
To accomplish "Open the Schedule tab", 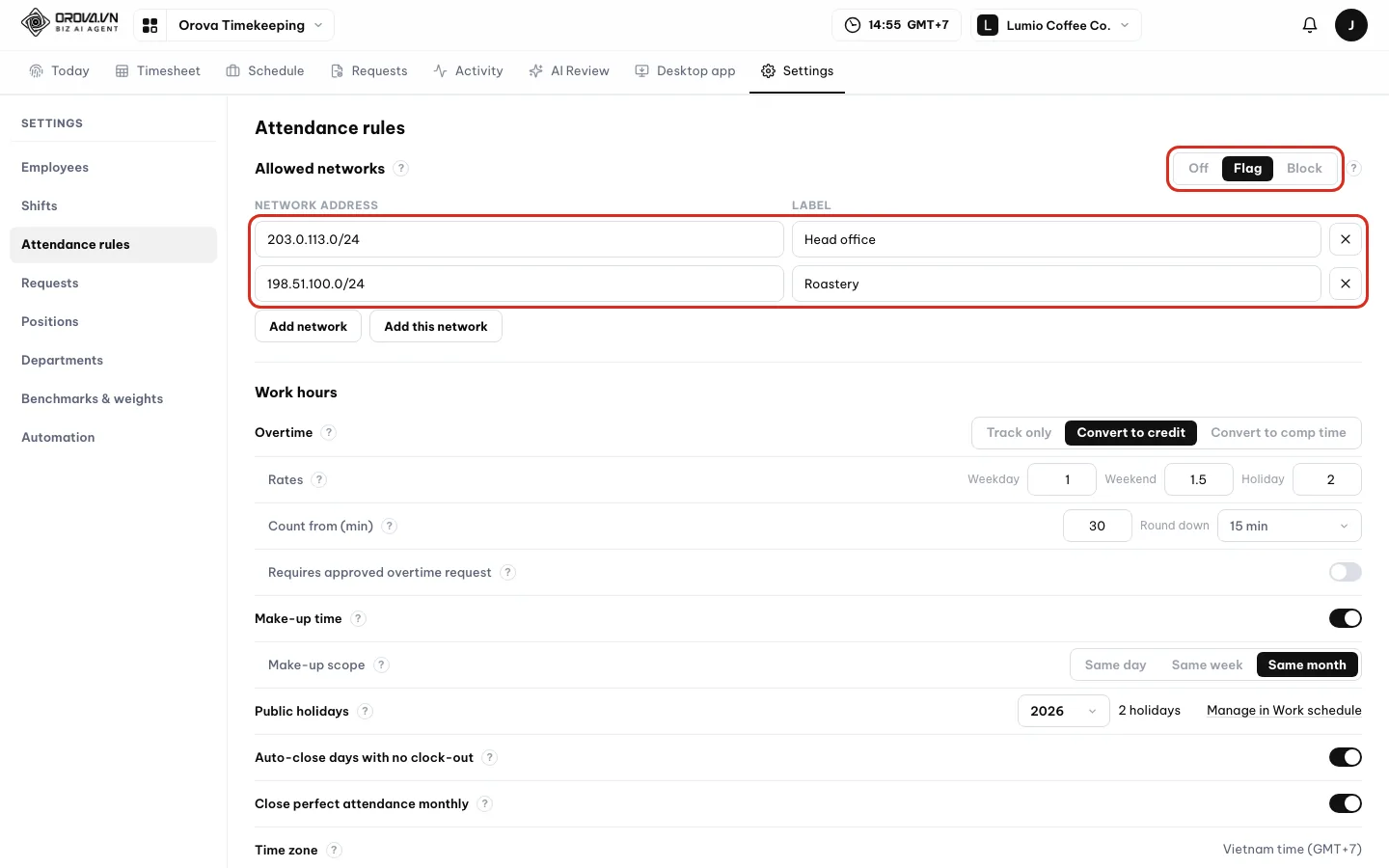I will click(x=265, y=70).
